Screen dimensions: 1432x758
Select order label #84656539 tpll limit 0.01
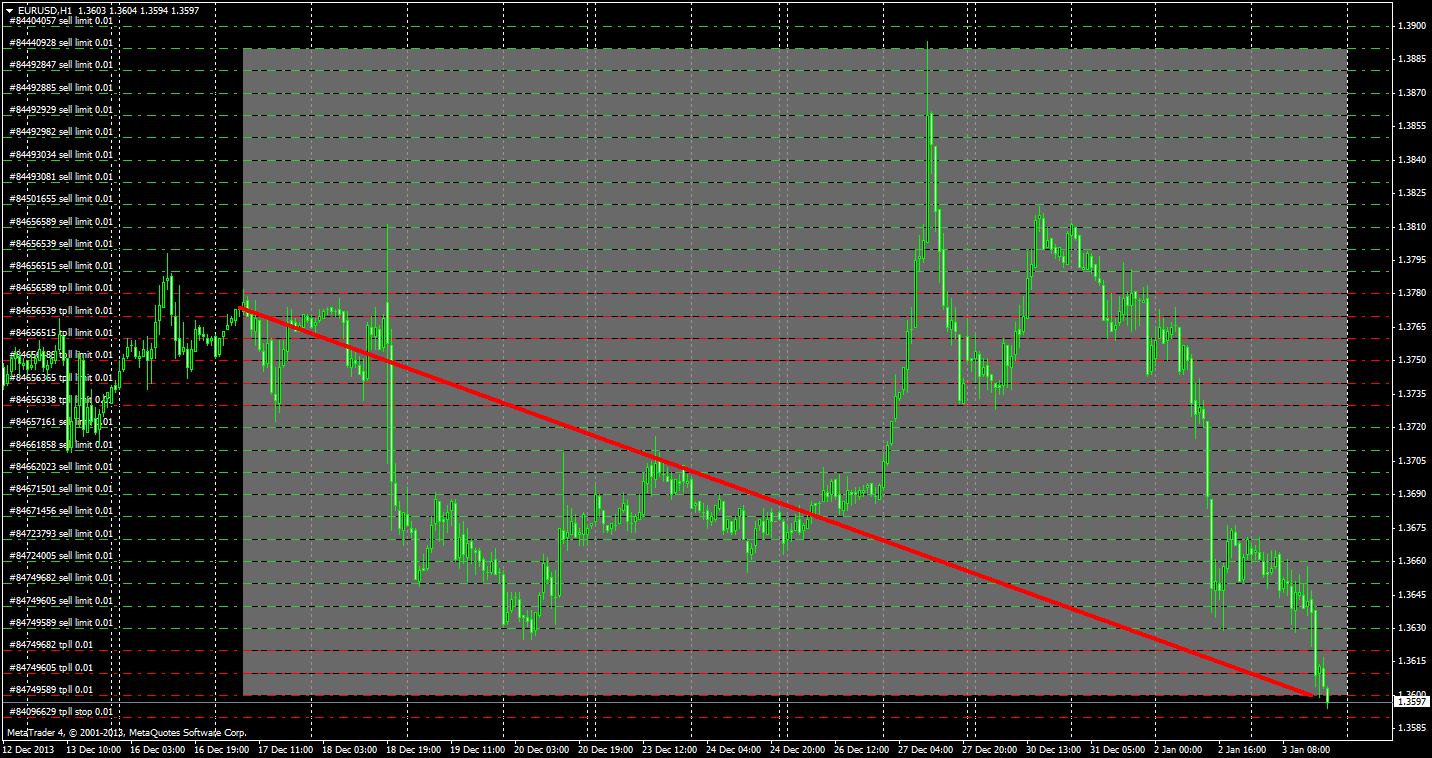61,311
